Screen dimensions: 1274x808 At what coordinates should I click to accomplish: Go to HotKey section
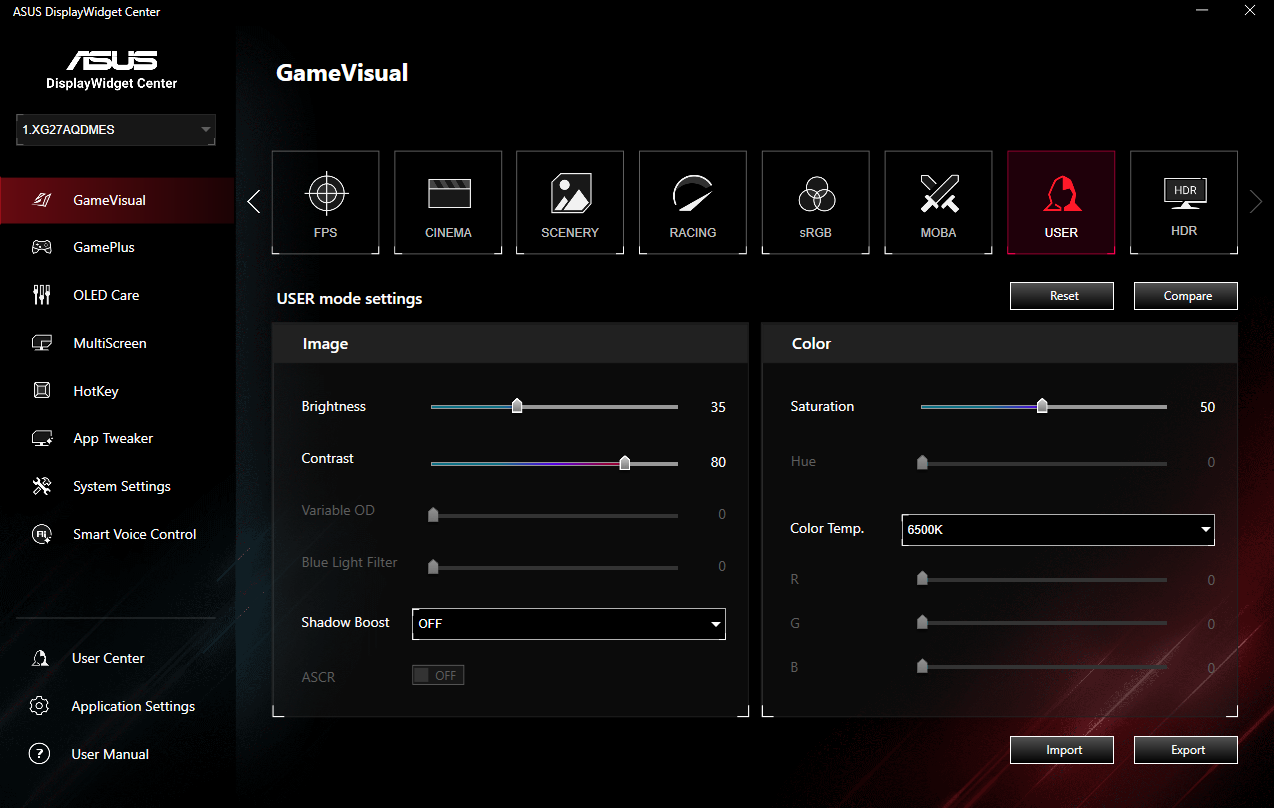tap(96, 391)
